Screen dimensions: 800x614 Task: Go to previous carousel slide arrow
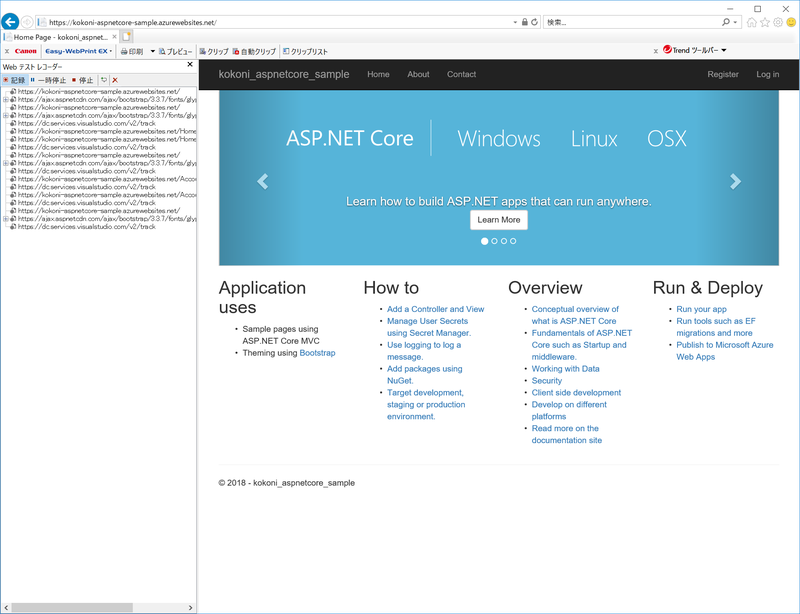[x=262, y=181]
